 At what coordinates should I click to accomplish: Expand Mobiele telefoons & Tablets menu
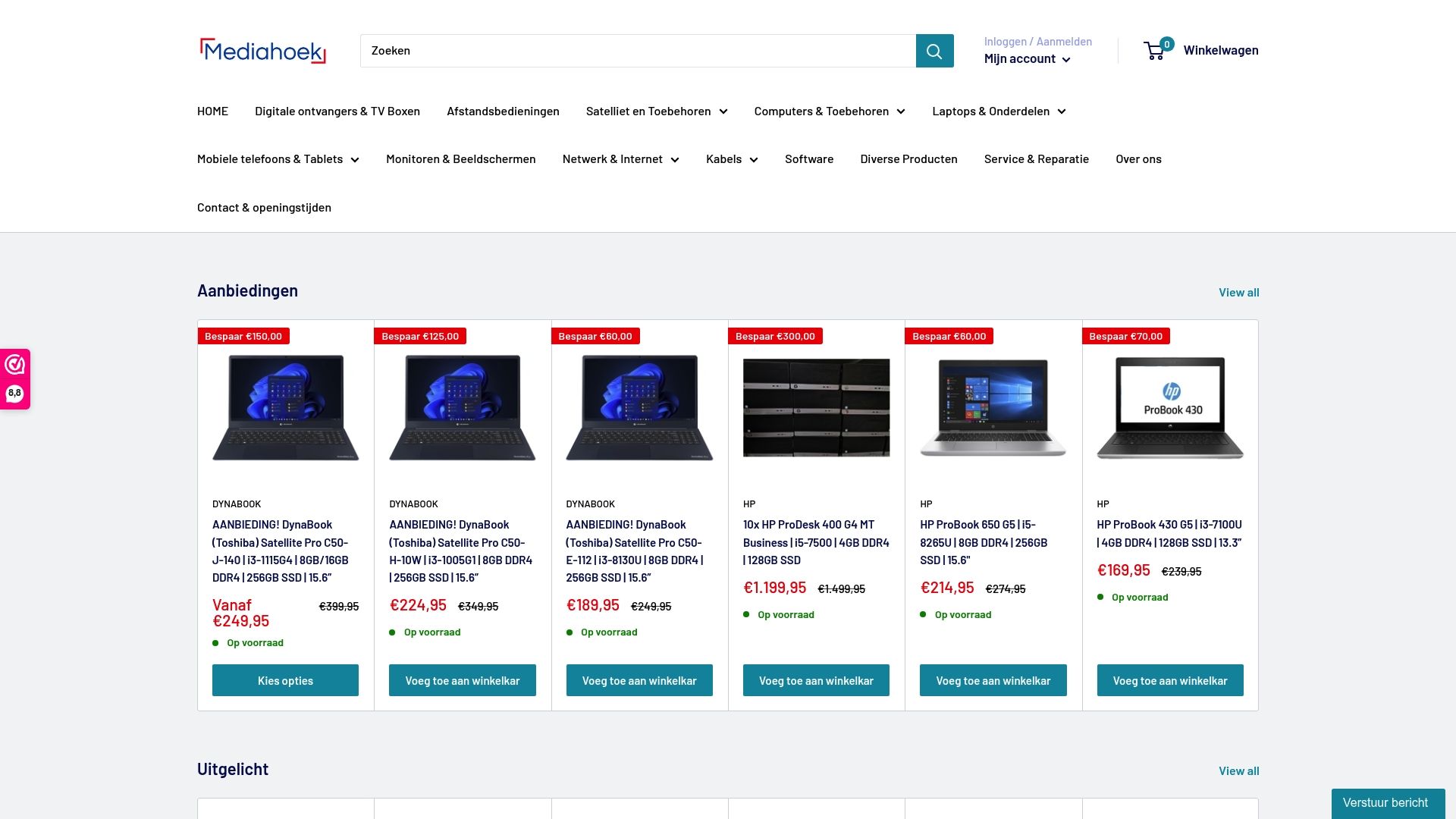coord(278,159)
